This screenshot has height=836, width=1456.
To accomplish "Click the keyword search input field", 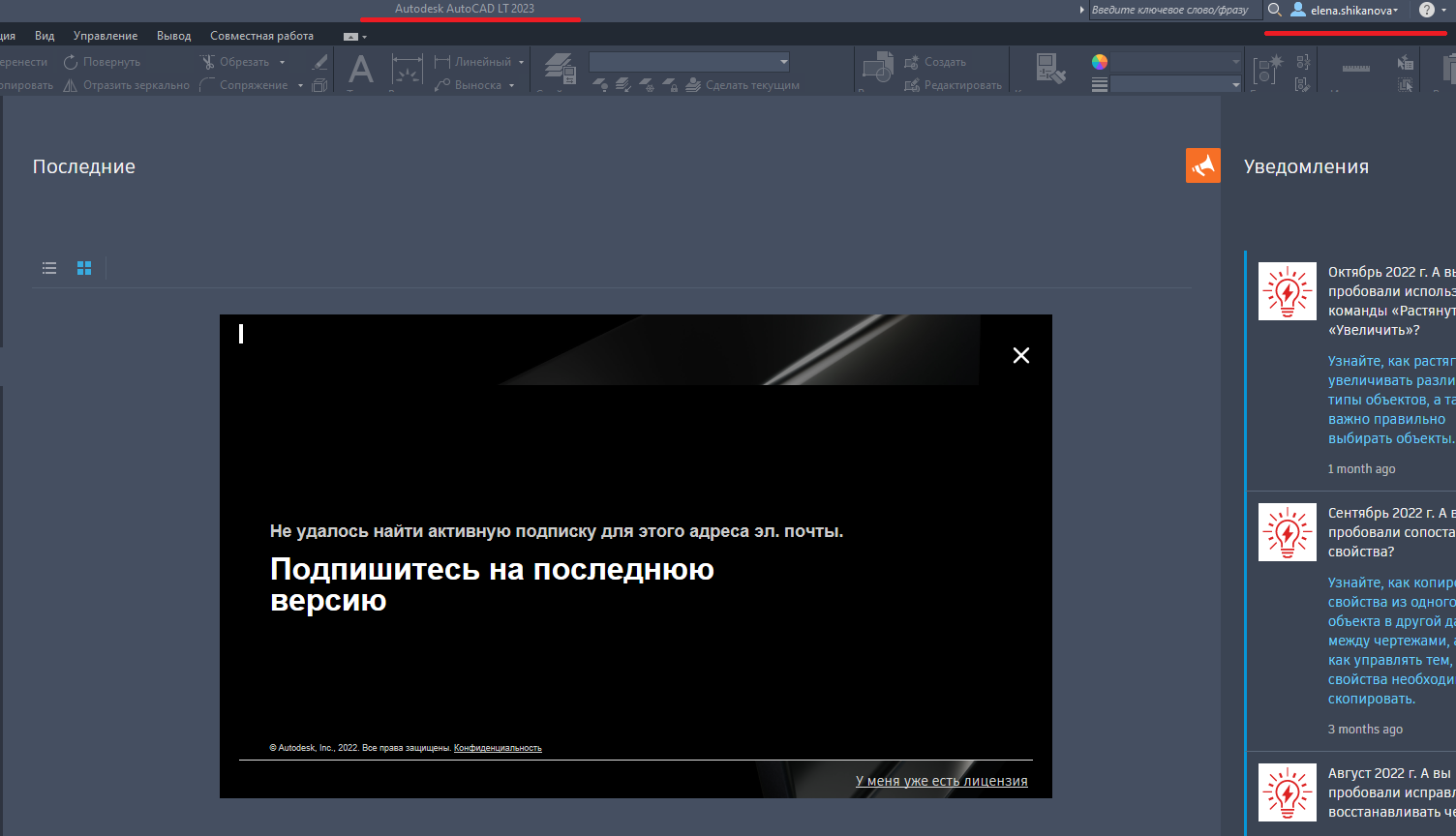I will (1176, 11).
